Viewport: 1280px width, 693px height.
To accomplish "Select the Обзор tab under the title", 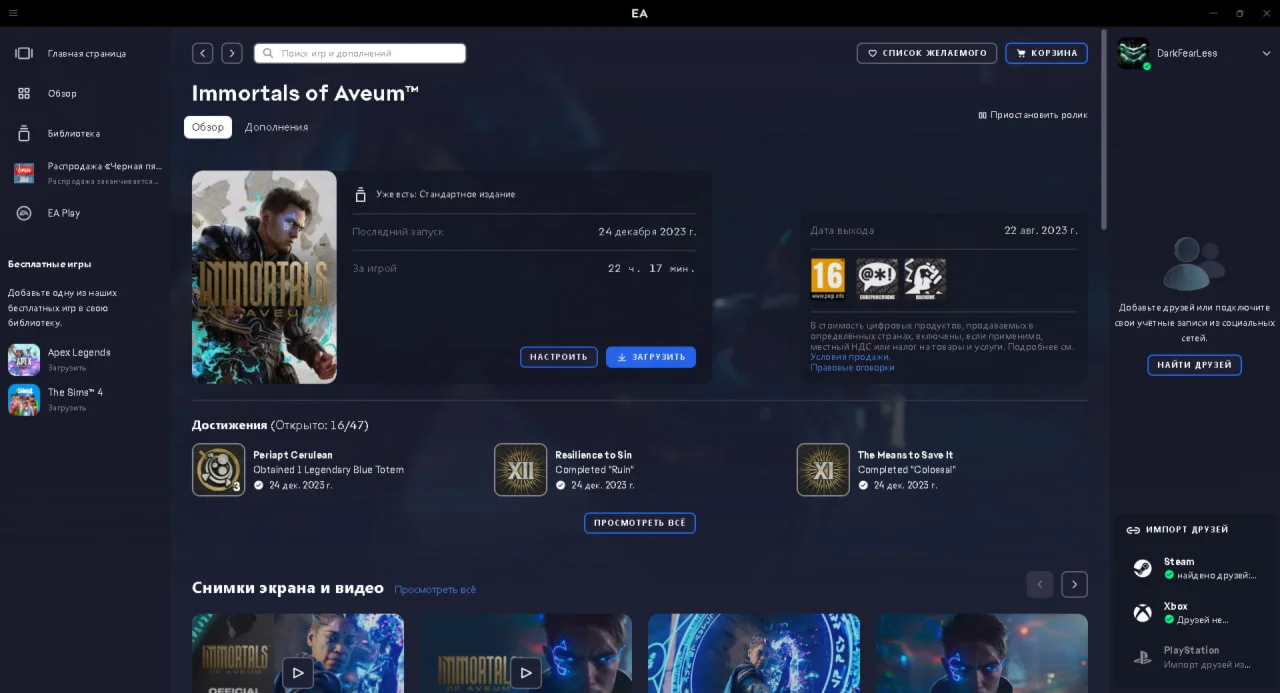I will [x=208, y=127].
